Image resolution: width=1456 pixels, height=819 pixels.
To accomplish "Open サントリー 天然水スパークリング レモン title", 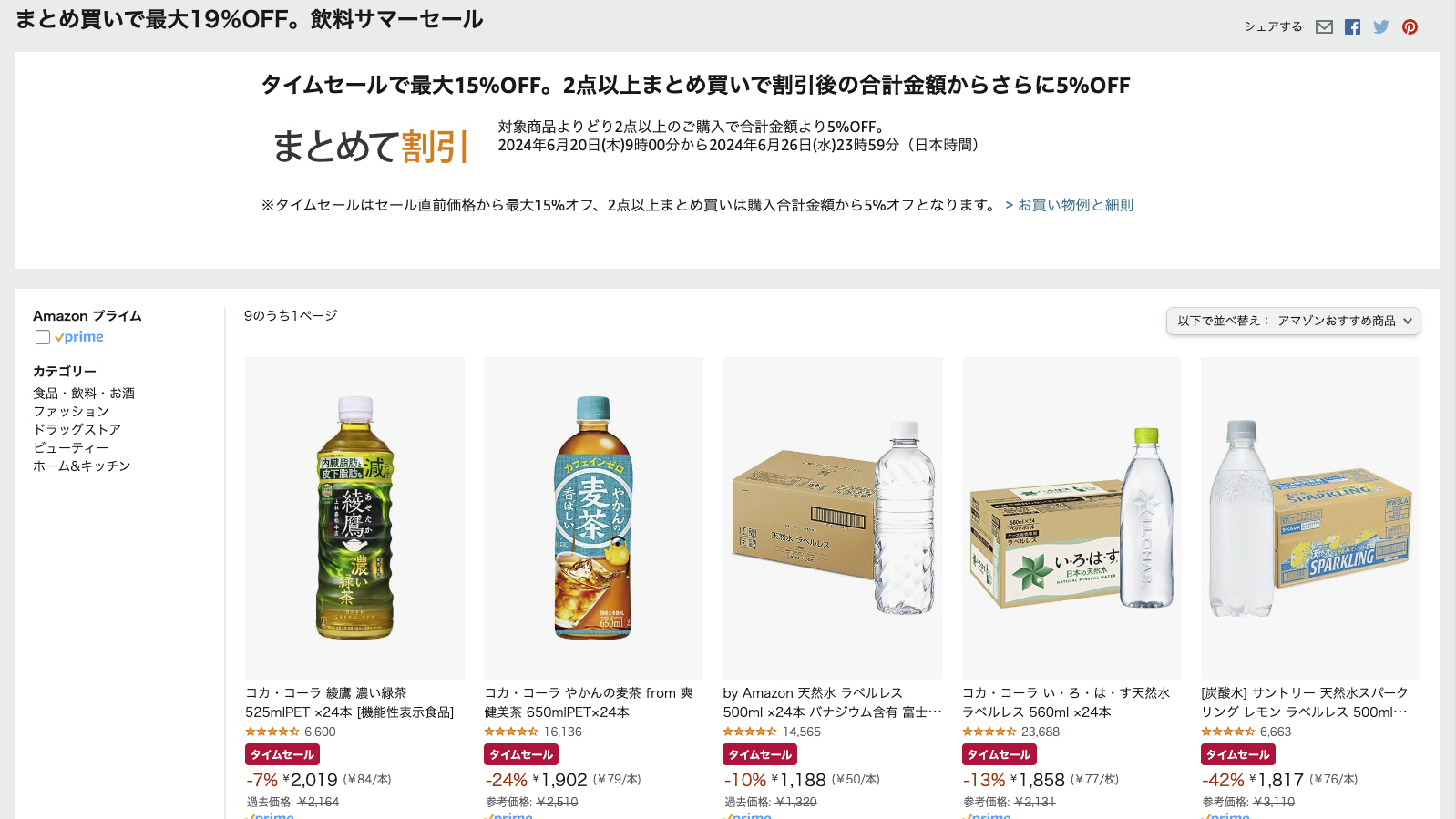I will [1305, 702].
